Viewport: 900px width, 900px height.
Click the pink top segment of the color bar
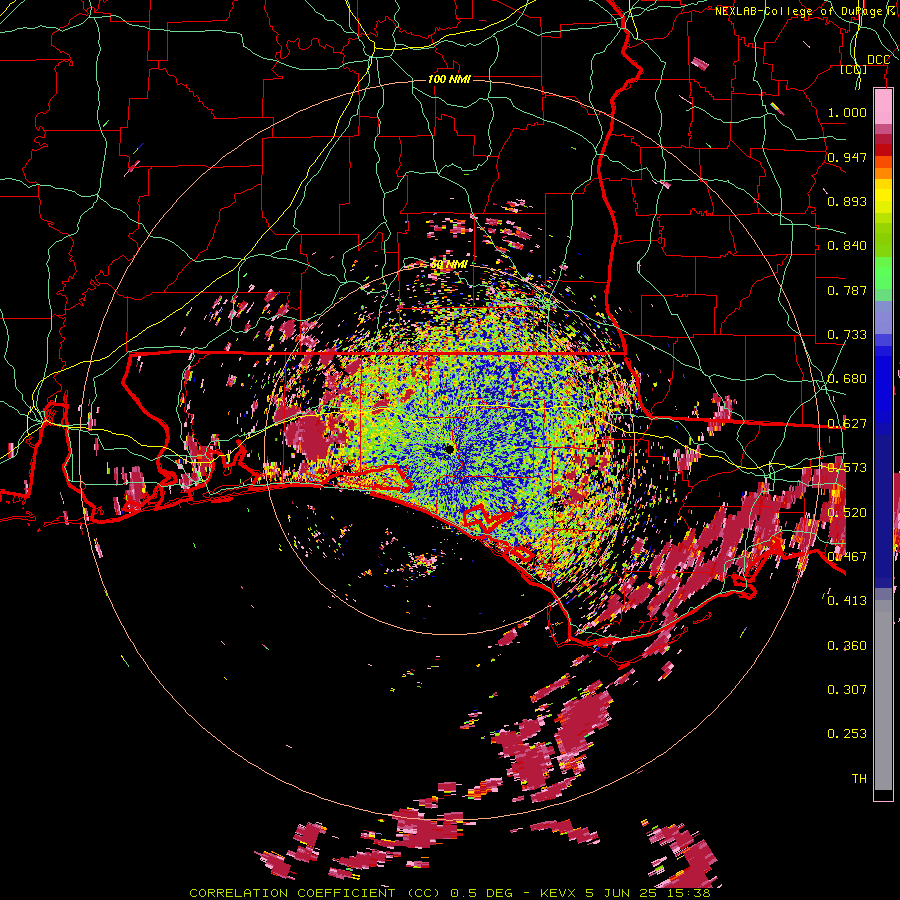(883, 106)
